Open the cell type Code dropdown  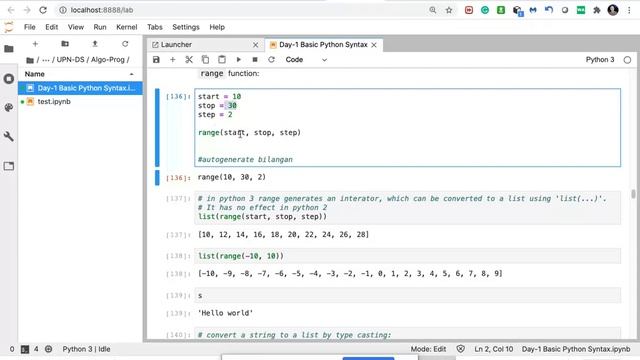point(306,60)
